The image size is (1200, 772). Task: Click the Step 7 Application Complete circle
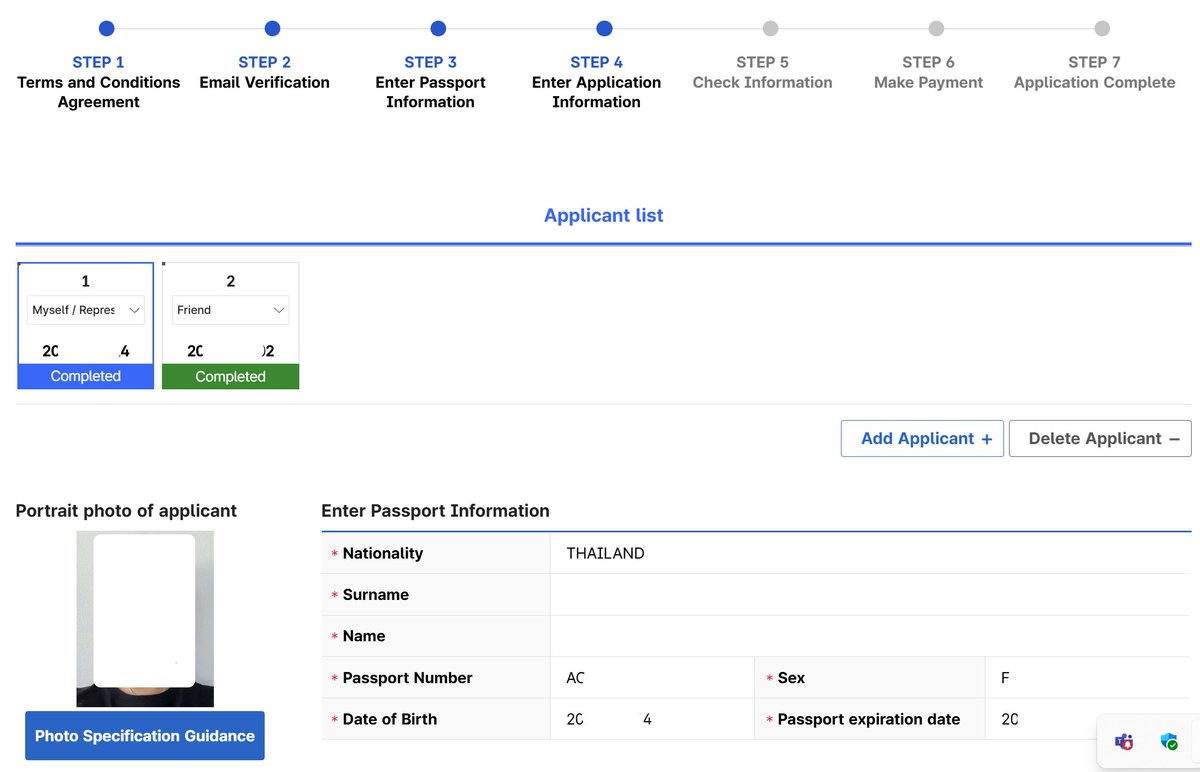1101,28
